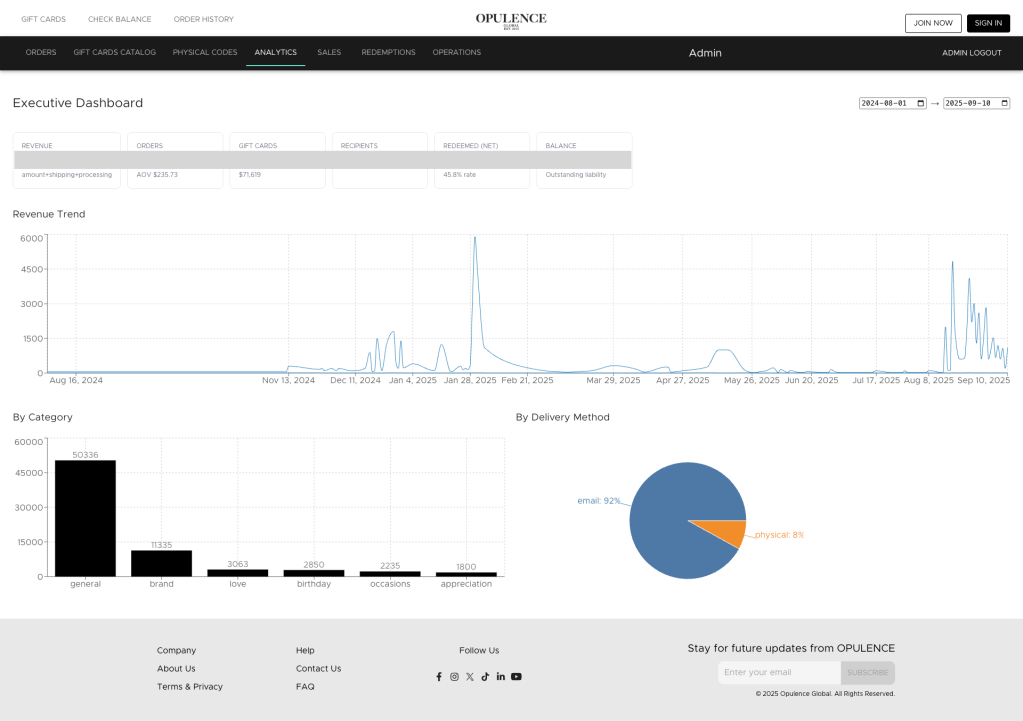Open the end date calendar picker icon
This screenshot has height=721, width=1023.
pyautogui.click(x=1004, y=103)
